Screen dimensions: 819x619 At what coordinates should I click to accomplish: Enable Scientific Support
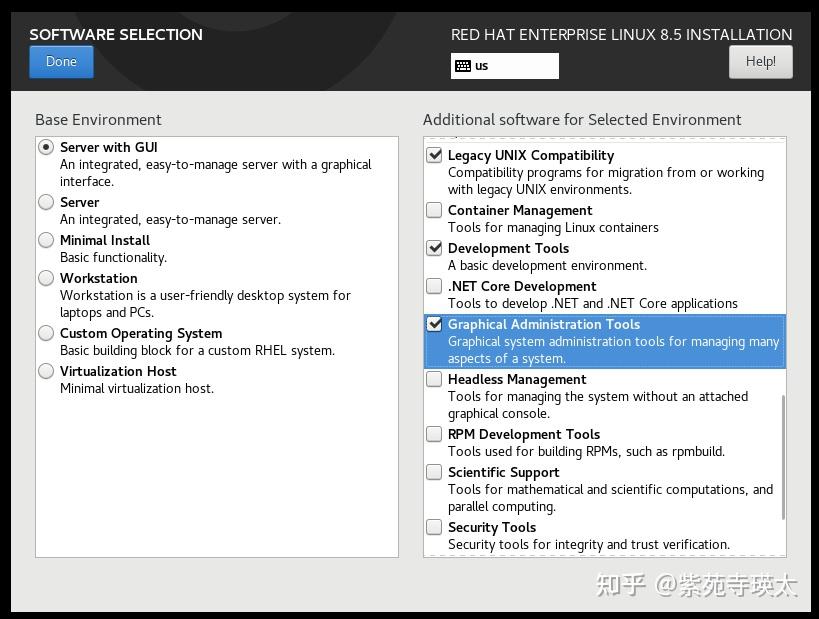[434, 472]
